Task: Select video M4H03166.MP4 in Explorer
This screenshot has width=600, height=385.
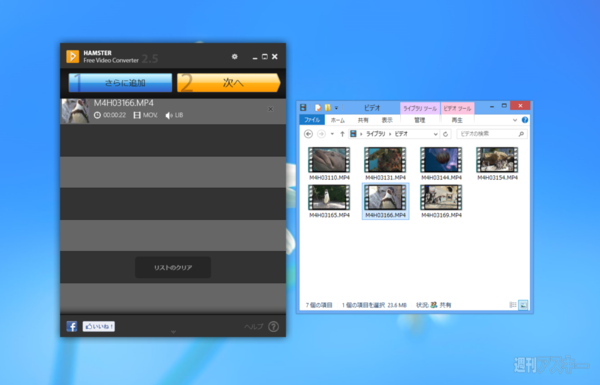Action: tap(385, 201)
